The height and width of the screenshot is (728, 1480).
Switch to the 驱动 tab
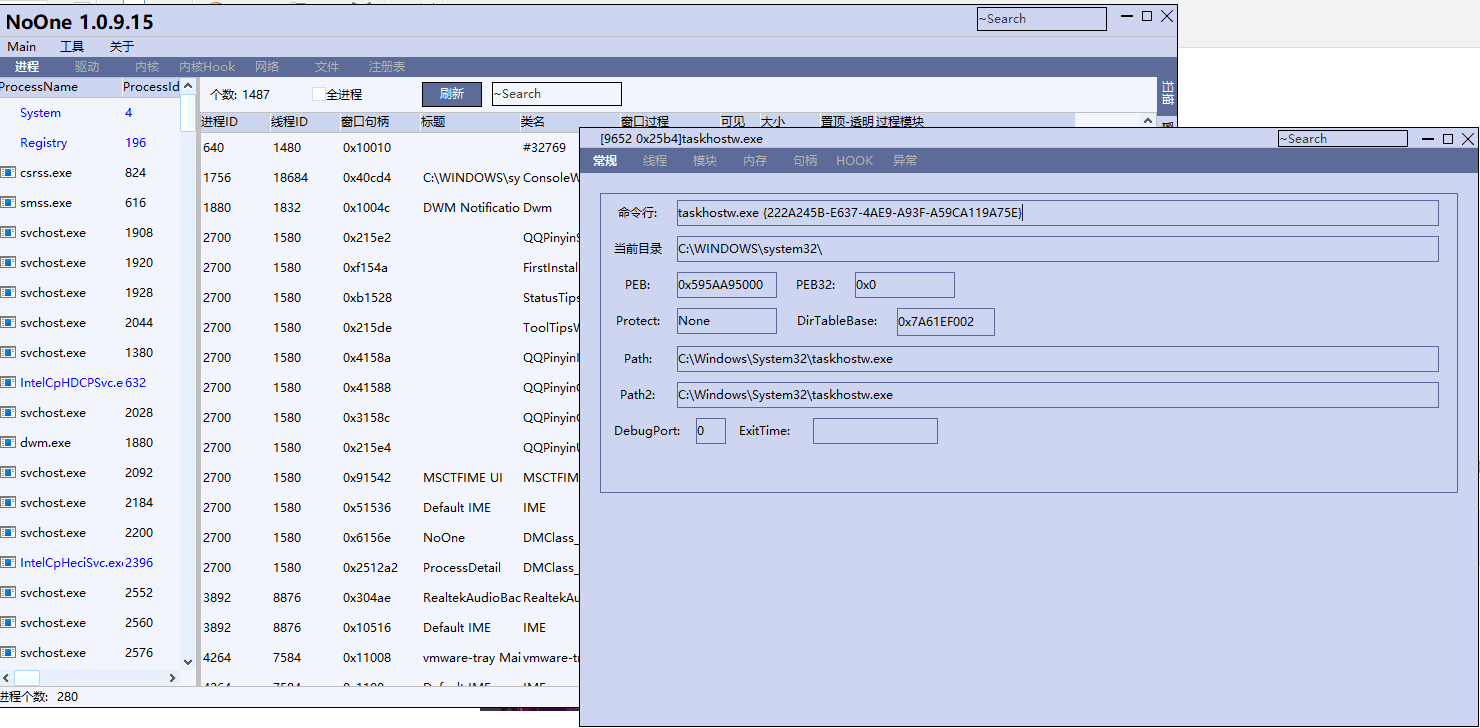point(87,67)
